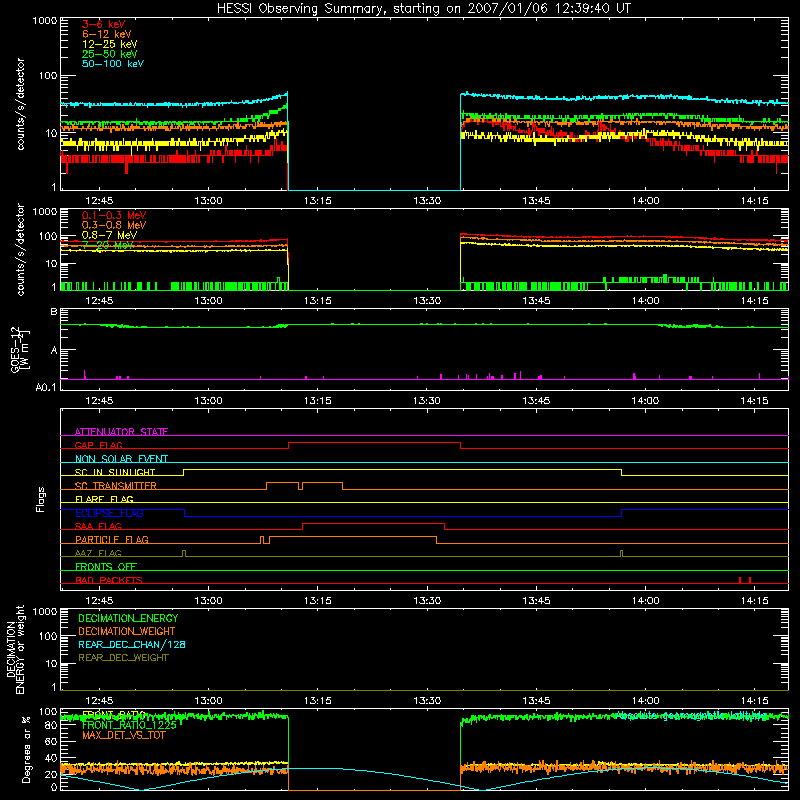Pick the '0.8-7 MeV' legend label
The height and width of the screenshot is (800, 800).
click(x=110, y=235)
